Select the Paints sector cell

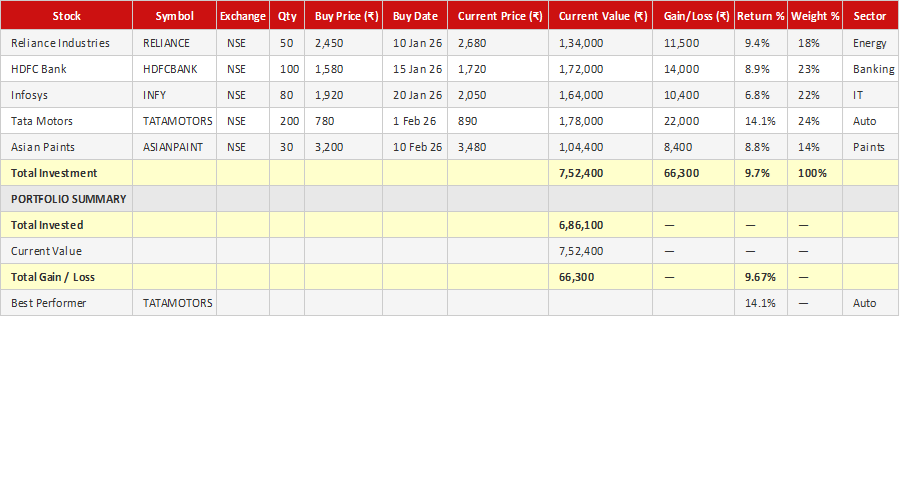point(870,147)
